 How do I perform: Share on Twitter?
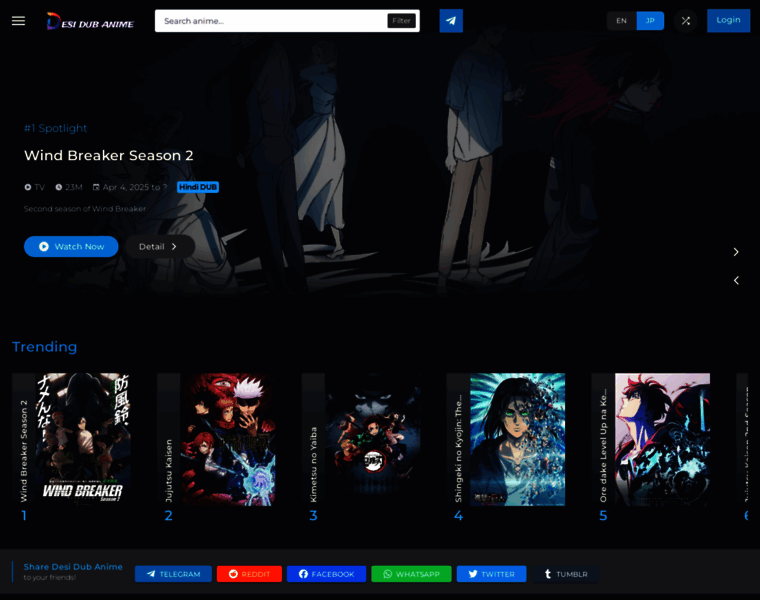491,574
